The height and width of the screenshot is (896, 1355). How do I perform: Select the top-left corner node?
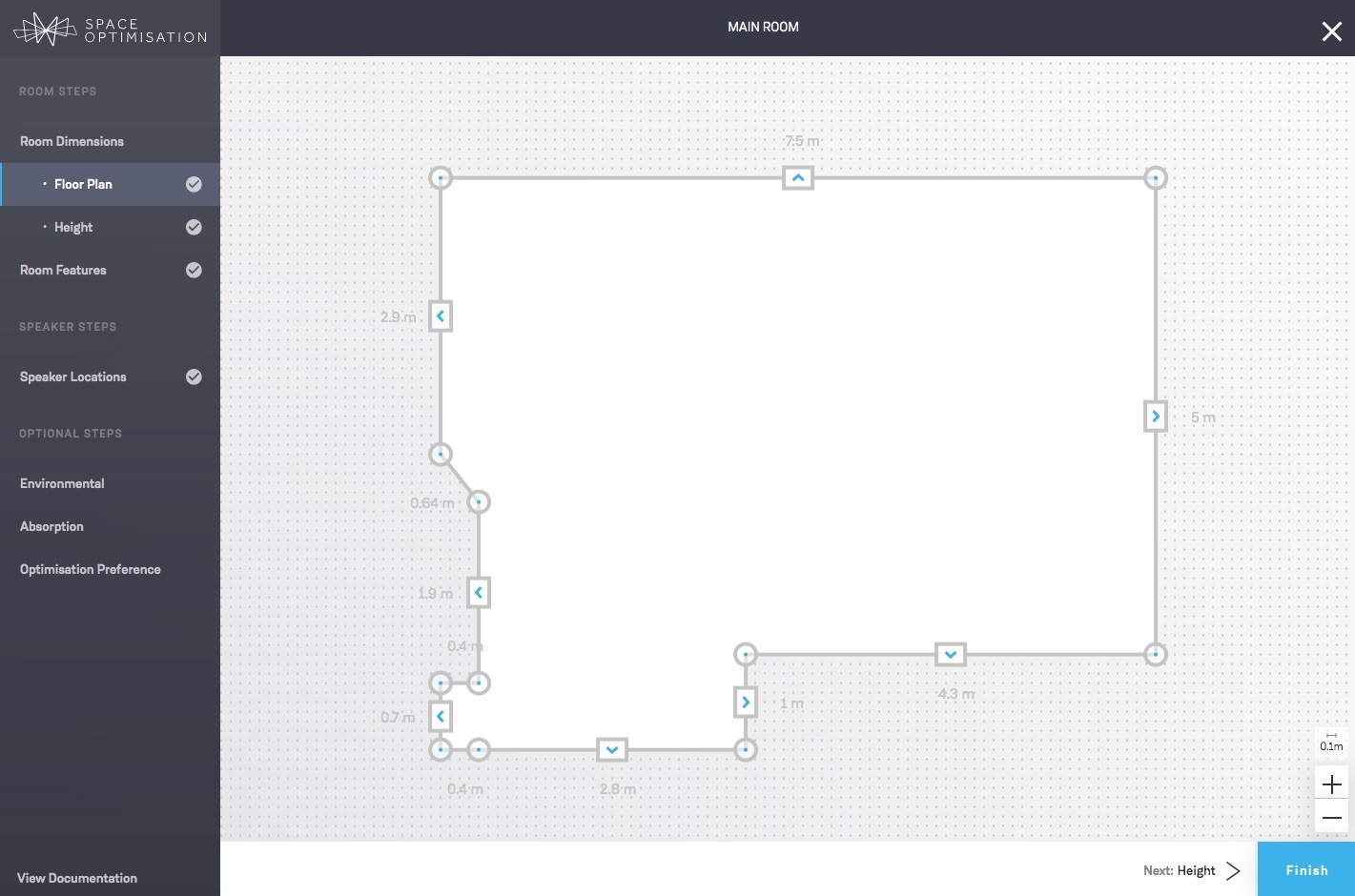click(440, 177)
